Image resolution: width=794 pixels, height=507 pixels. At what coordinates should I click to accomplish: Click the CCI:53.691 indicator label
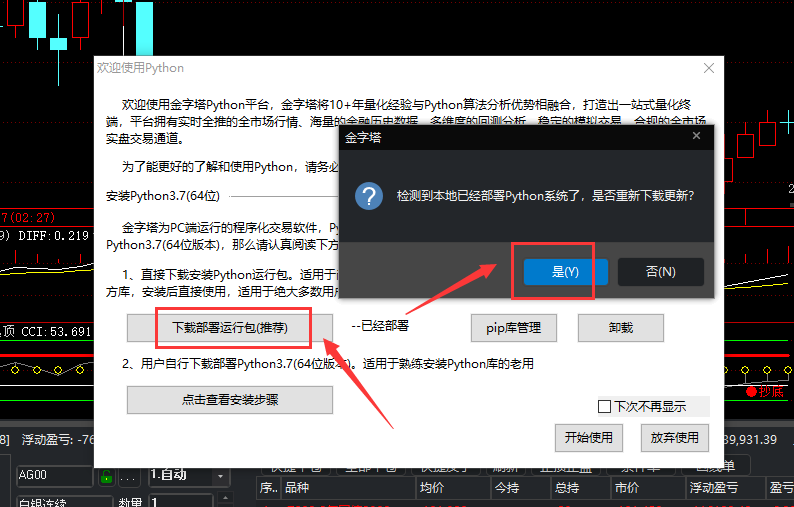56,332
